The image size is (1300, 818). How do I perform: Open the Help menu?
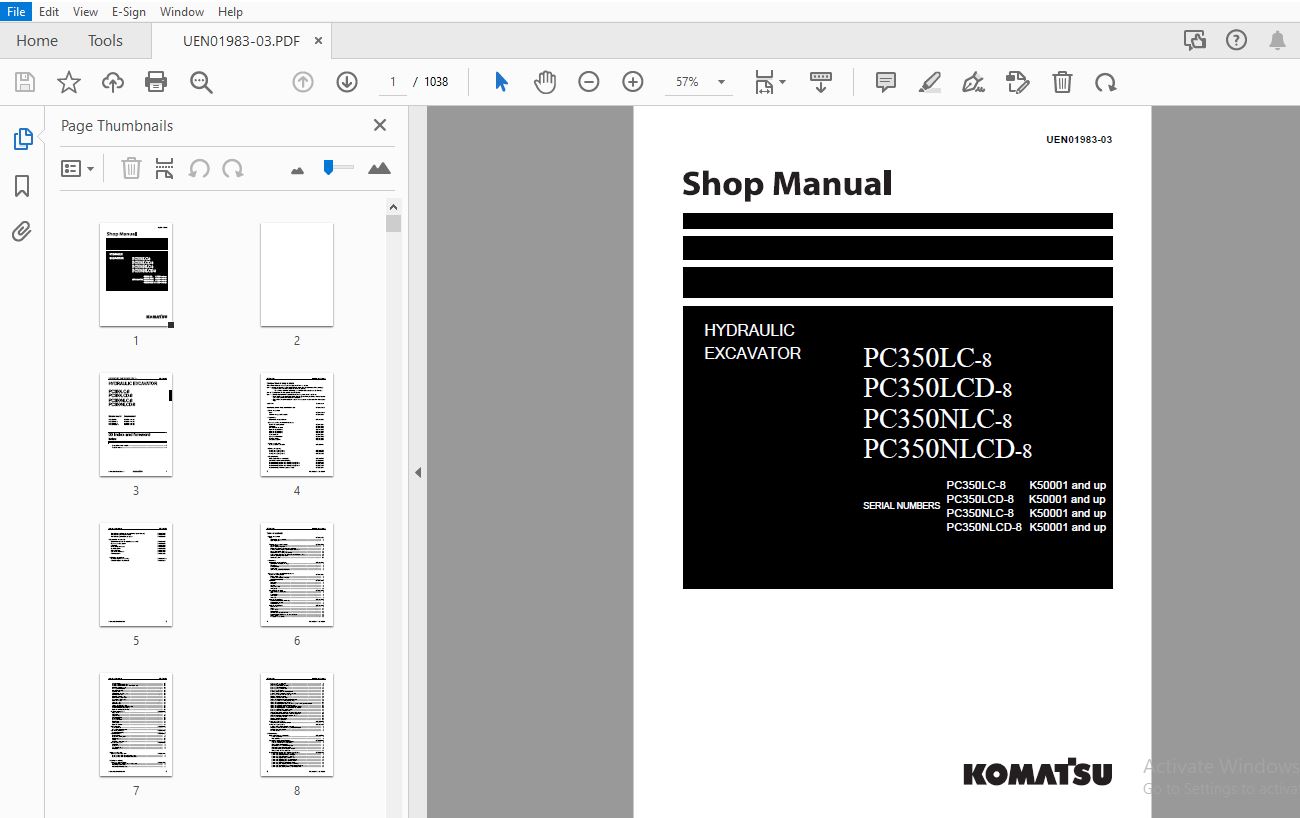[x=230, y=11]
